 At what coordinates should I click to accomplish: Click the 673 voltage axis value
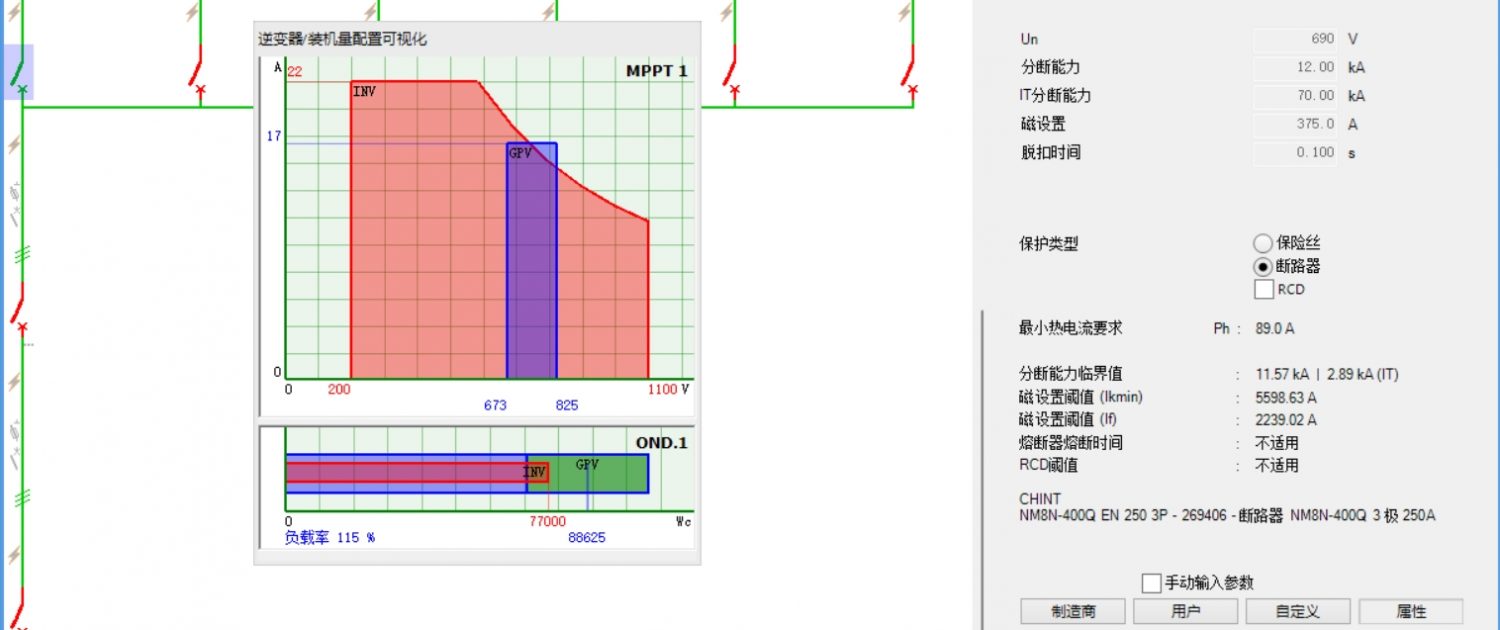click(495, 405)
